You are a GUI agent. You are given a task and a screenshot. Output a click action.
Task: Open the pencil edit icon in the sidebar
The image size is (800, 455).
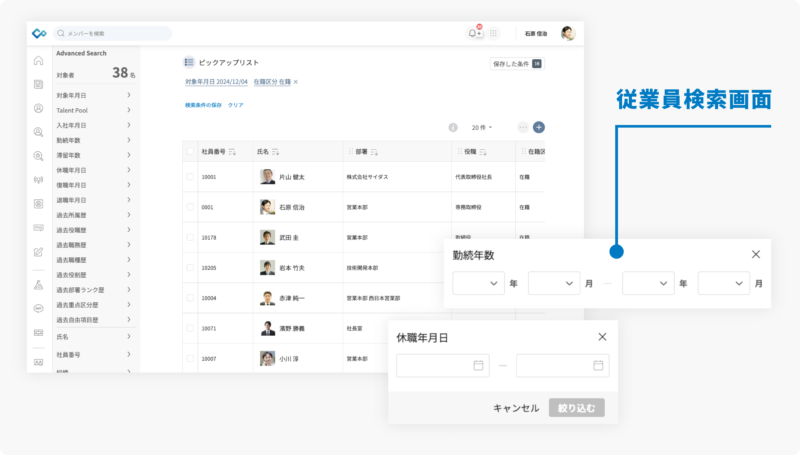[x=38, y=252]
